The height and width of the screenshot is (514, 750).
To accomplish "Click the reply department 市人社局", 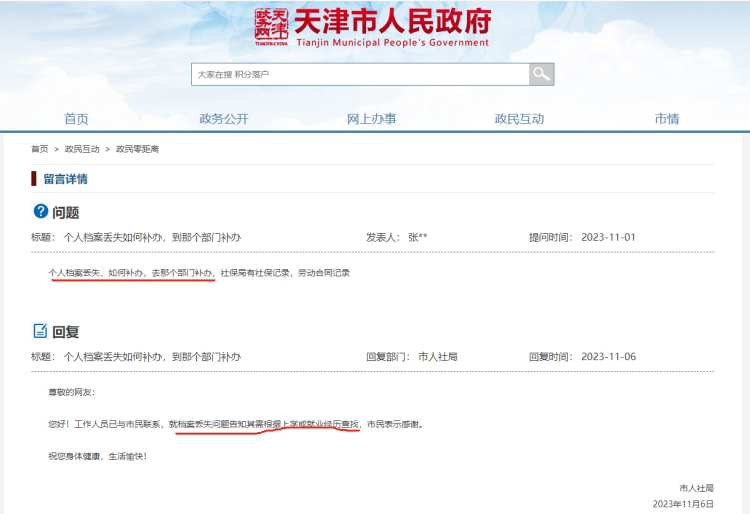I will pos(438,357).
